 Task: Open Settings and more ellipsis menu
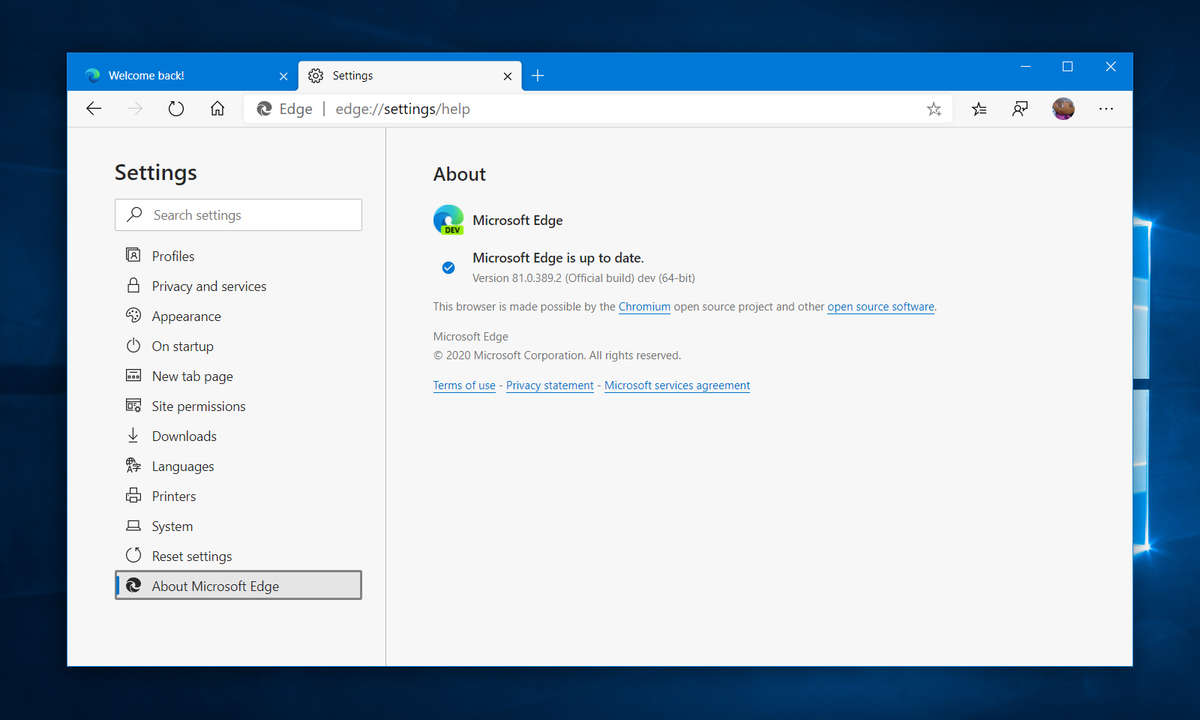[x=1106, y=109]
